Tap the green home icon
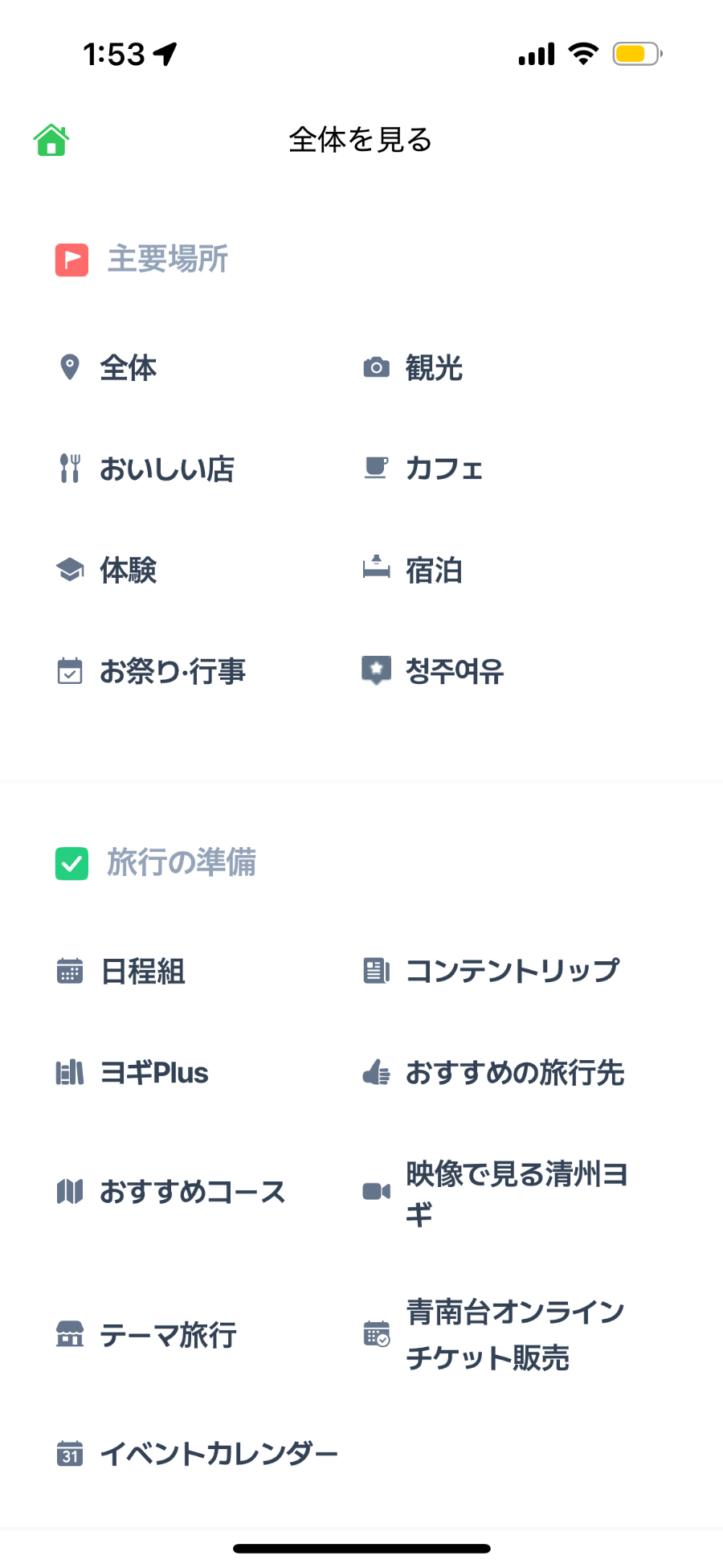 (x=51, y=140)
